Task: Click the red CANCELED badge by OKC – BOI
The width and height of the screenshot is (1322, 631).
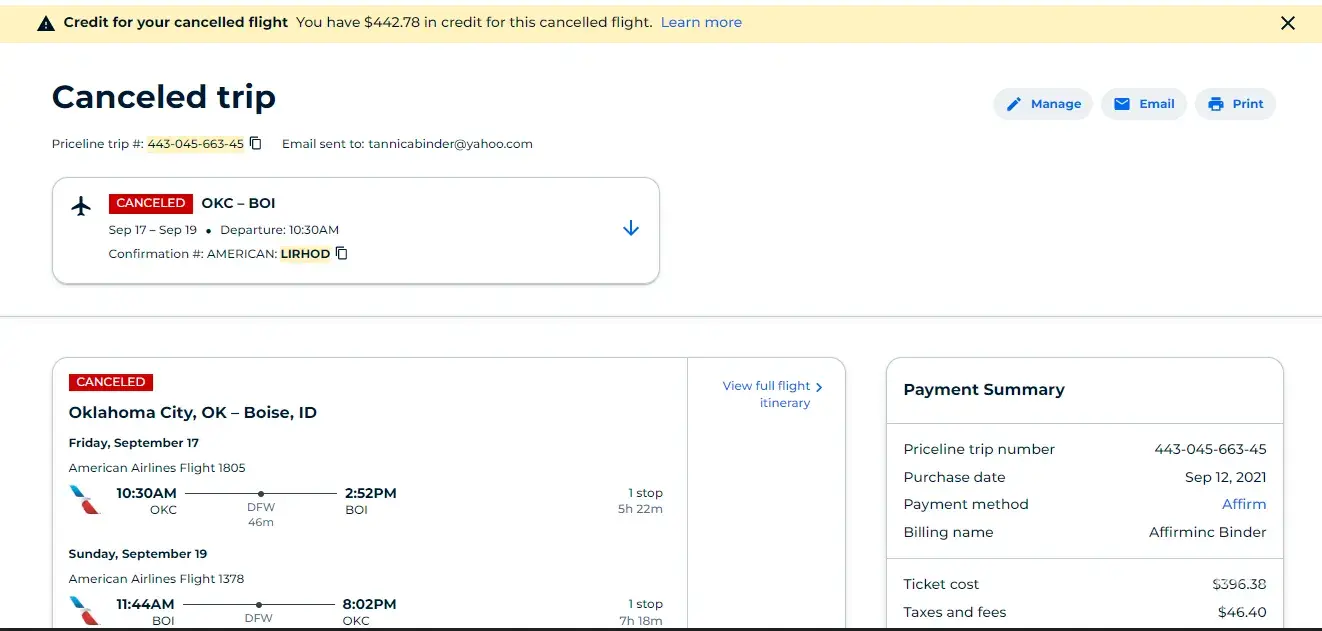Action: [x=150, y=203]
